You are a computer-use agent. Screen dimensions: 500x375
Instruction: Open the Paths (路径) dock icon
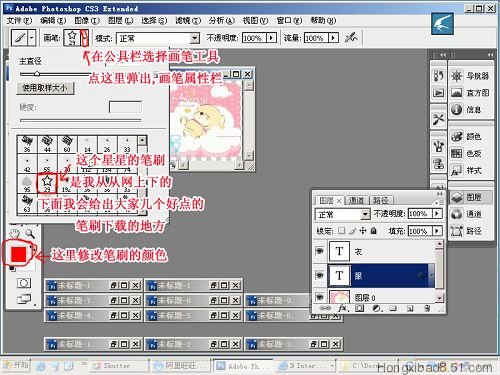(x=456, y=230)
